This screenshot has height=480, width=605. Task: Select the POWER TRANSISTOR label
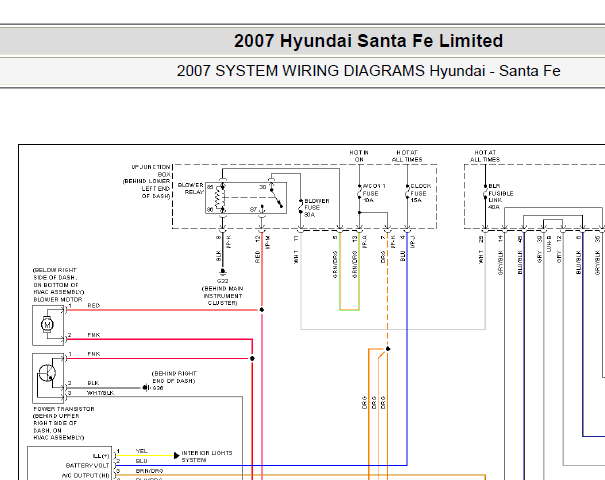tap(64, 409)
